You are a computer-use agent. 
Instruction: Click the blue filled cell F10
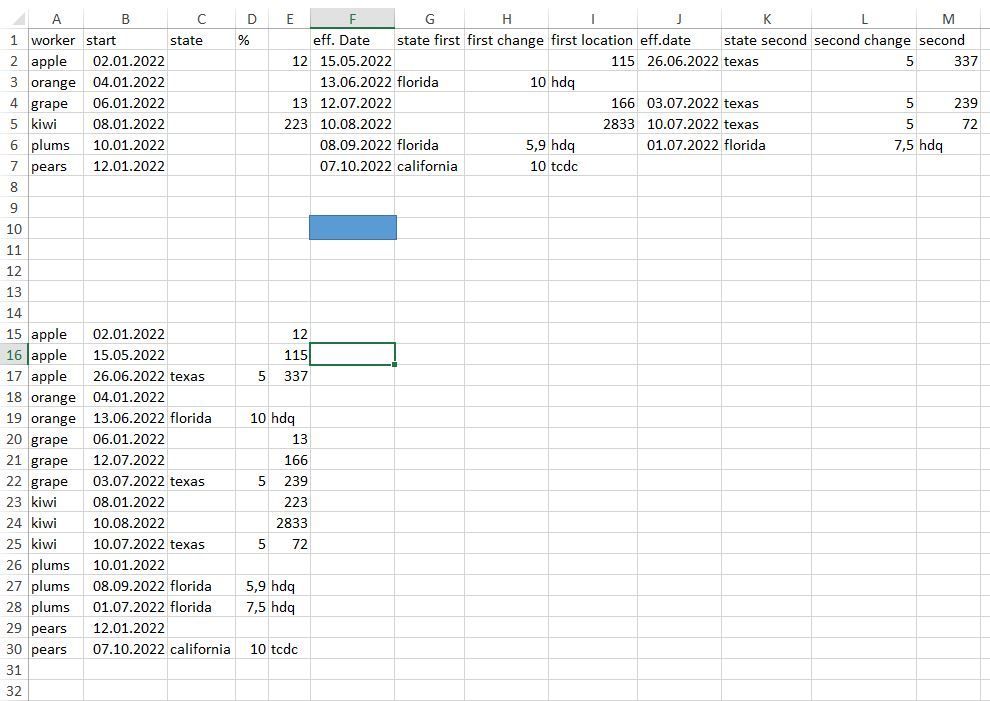point(353,227)
